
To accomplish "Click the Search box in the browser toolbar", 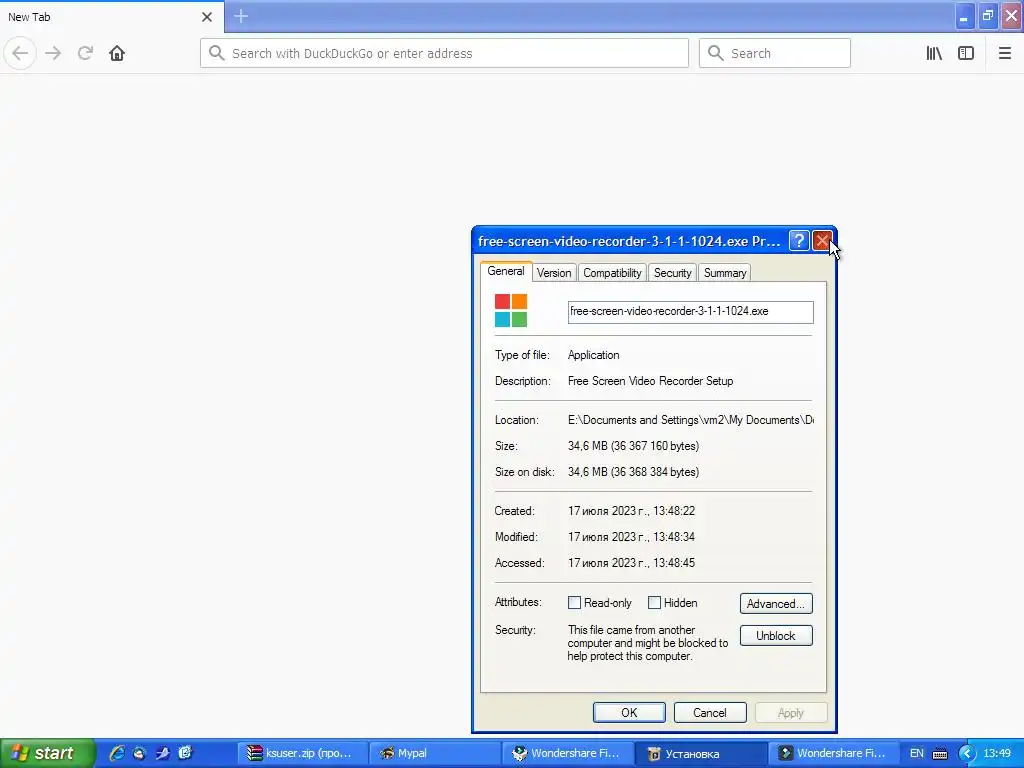I will tap(775, 53).
